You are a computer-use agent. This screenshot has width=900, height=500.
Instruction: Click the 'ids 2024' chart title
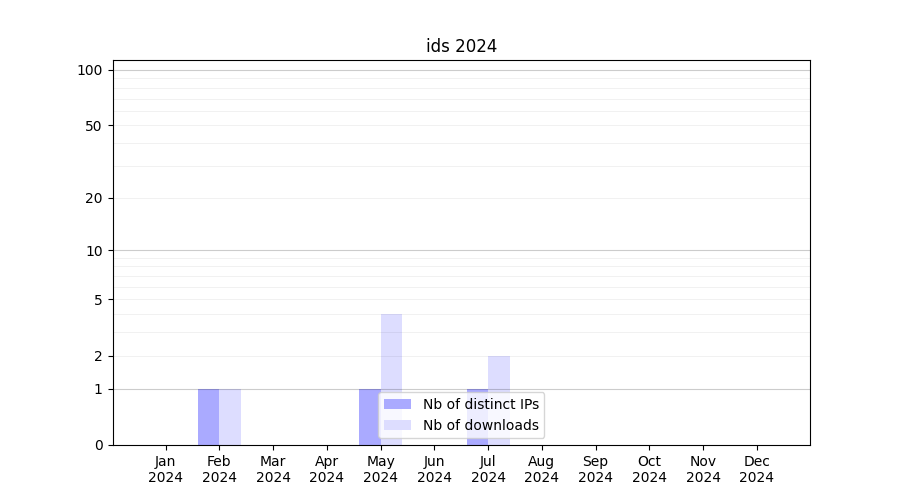pyautogui.click(x=461, y=46)
